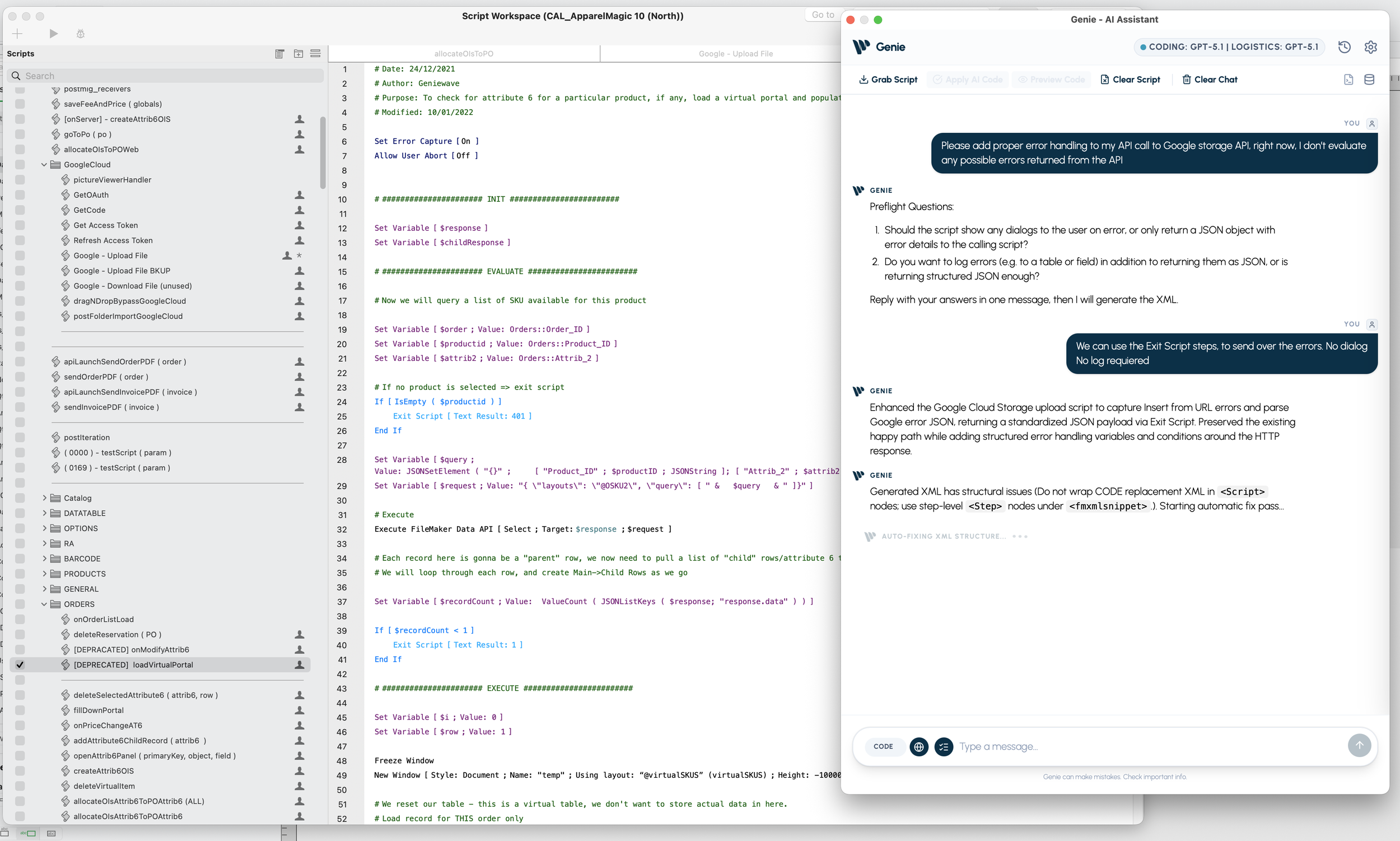Uncheck the loadVirtualPortal script checkbox
Screen dimensions: 1400x841
[x=20, y=665]
